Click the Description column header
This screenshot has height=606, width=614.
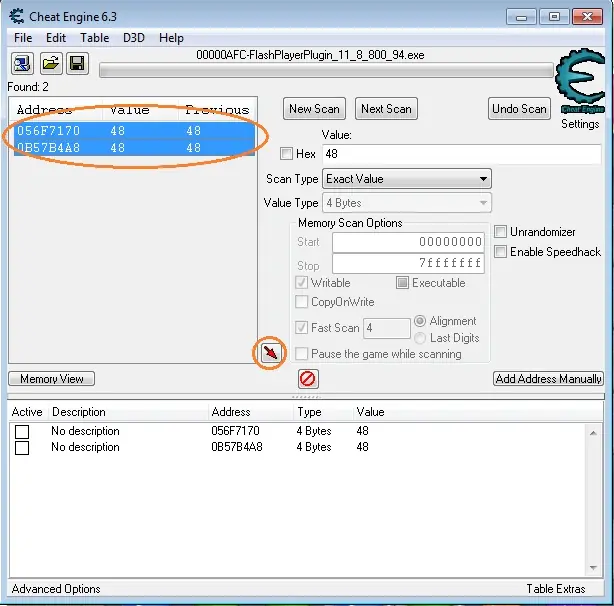tap(79, 412)
